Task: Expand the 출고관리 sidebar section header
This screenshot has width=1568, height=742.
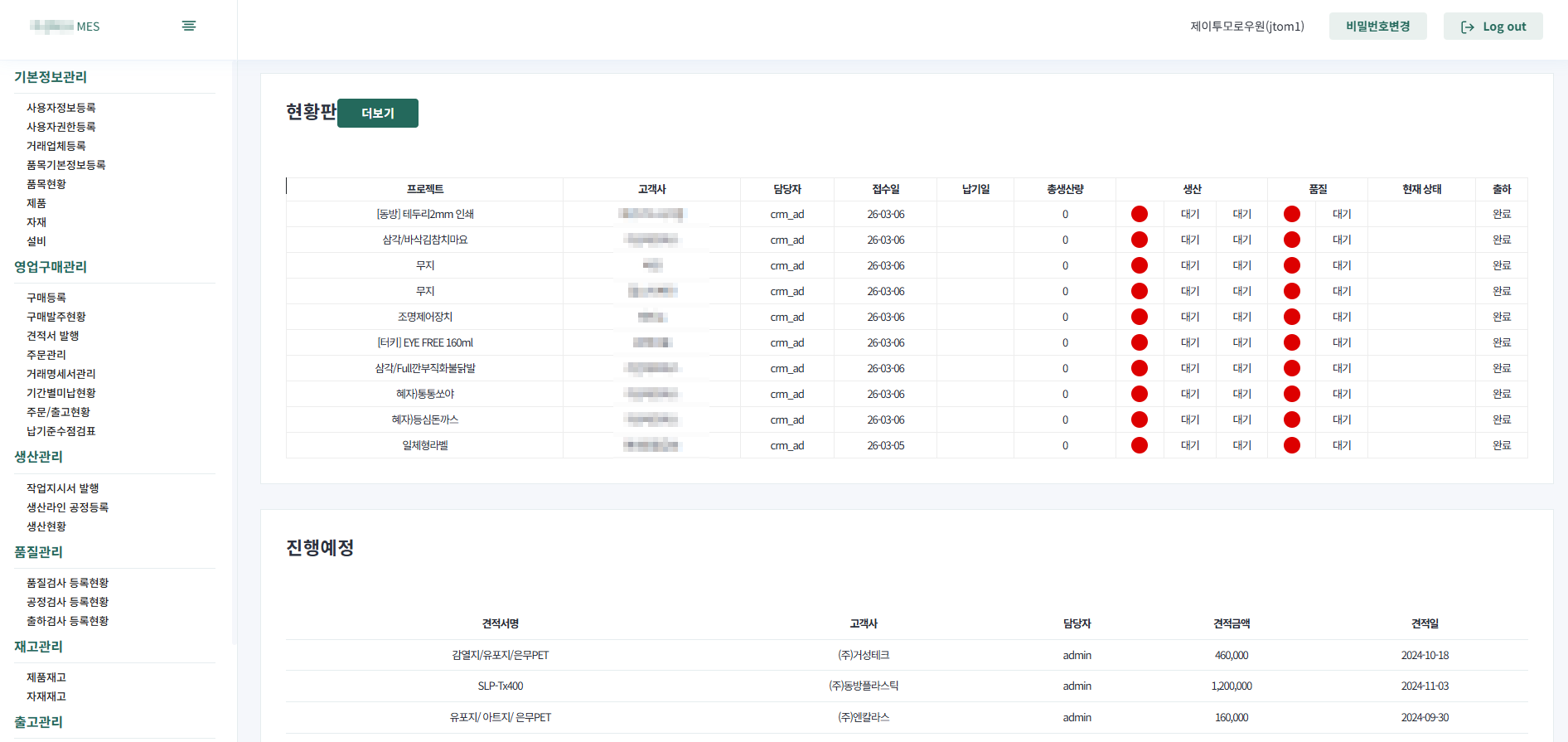Action: click(x=39, y=722)
